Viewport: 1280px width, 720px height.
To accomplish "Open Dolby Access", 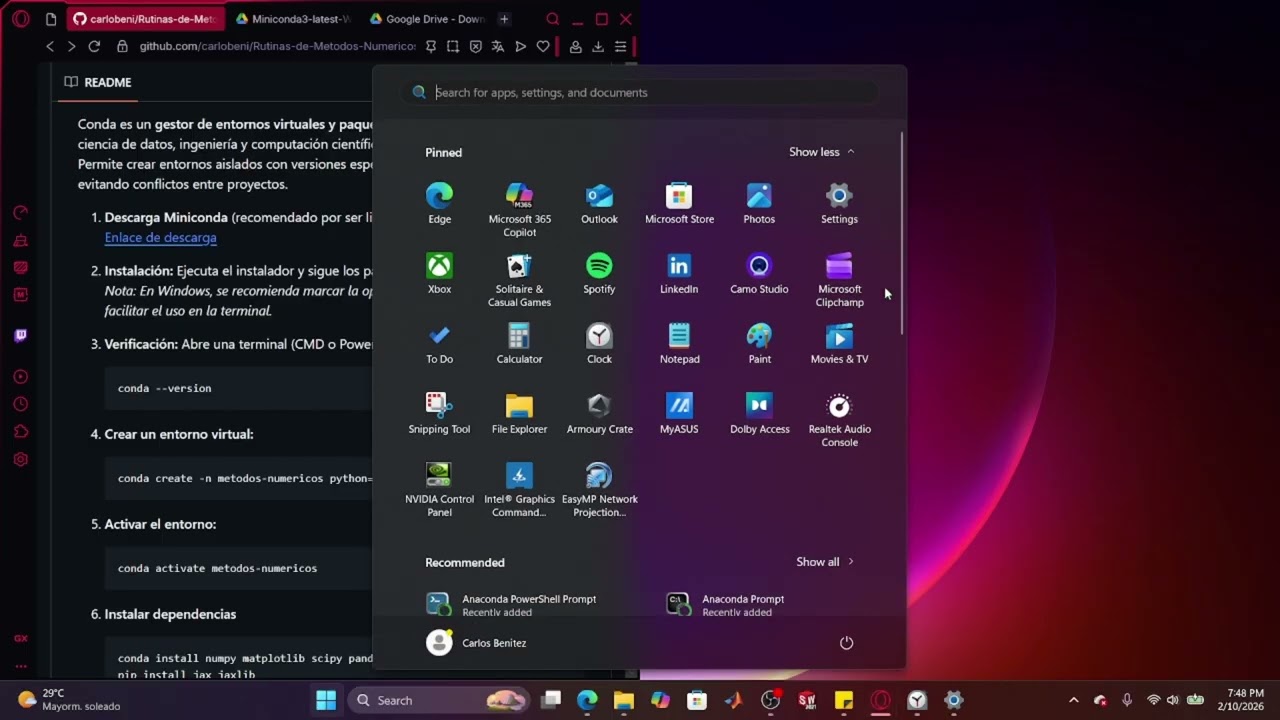I will [759, 413].
